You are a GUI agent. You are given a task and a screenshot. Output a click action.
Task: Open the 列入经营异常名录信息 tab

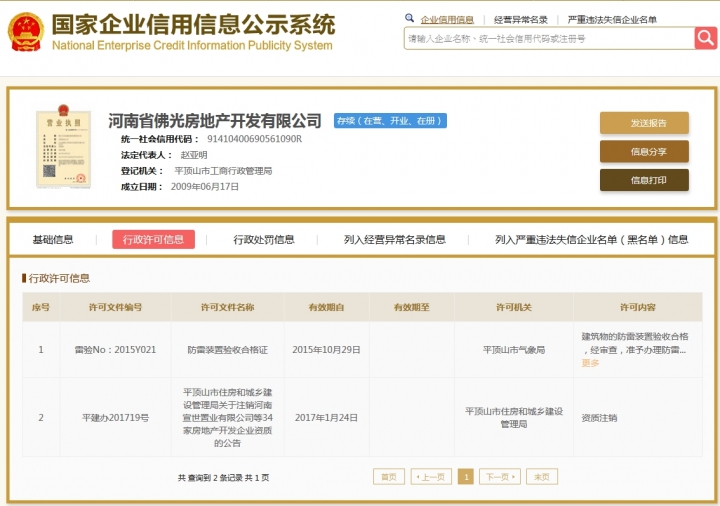coord(394,239)
